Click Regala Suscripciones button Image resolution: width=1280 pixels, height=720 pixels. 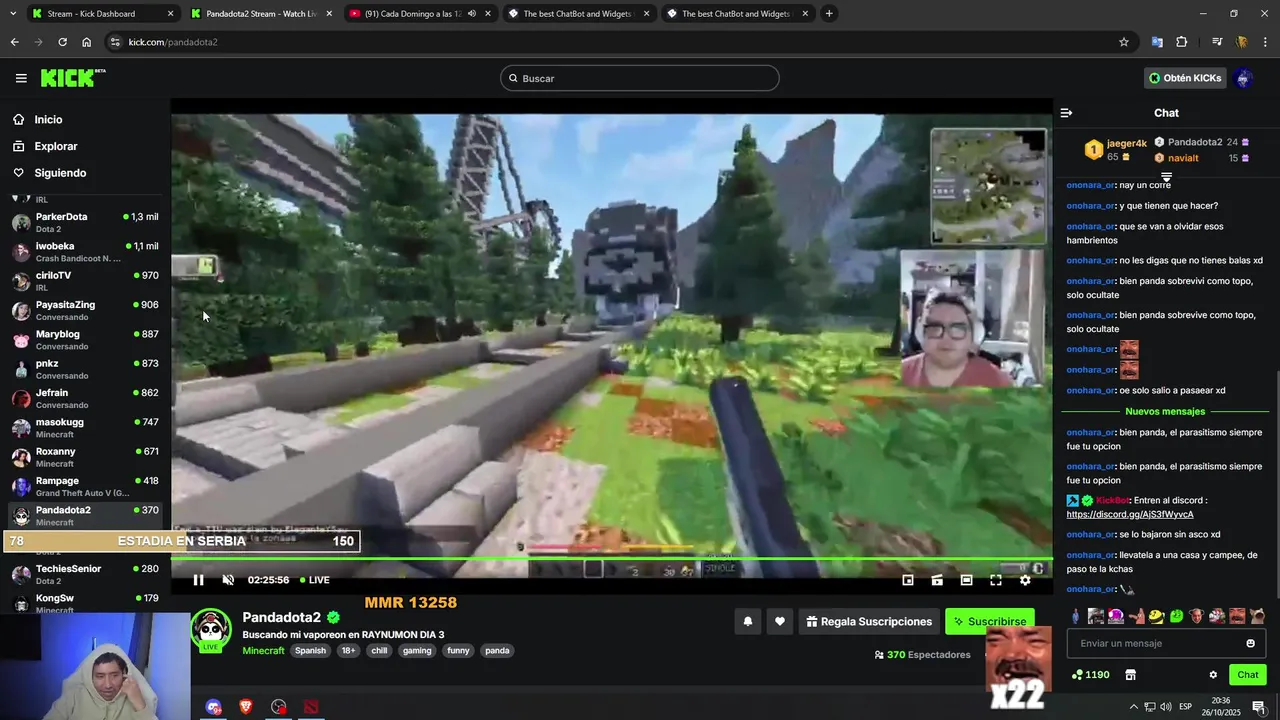point(869,621)
